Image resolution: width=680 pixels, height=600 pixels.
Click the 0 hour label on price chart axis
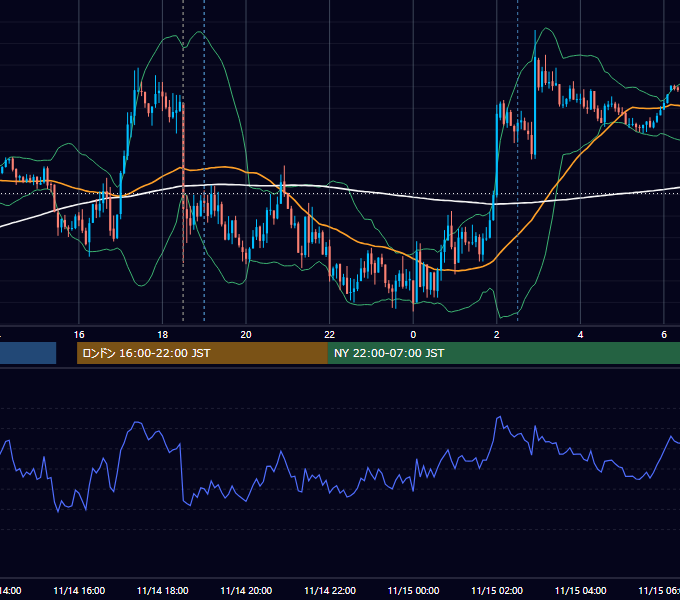(x=413, y=335)
